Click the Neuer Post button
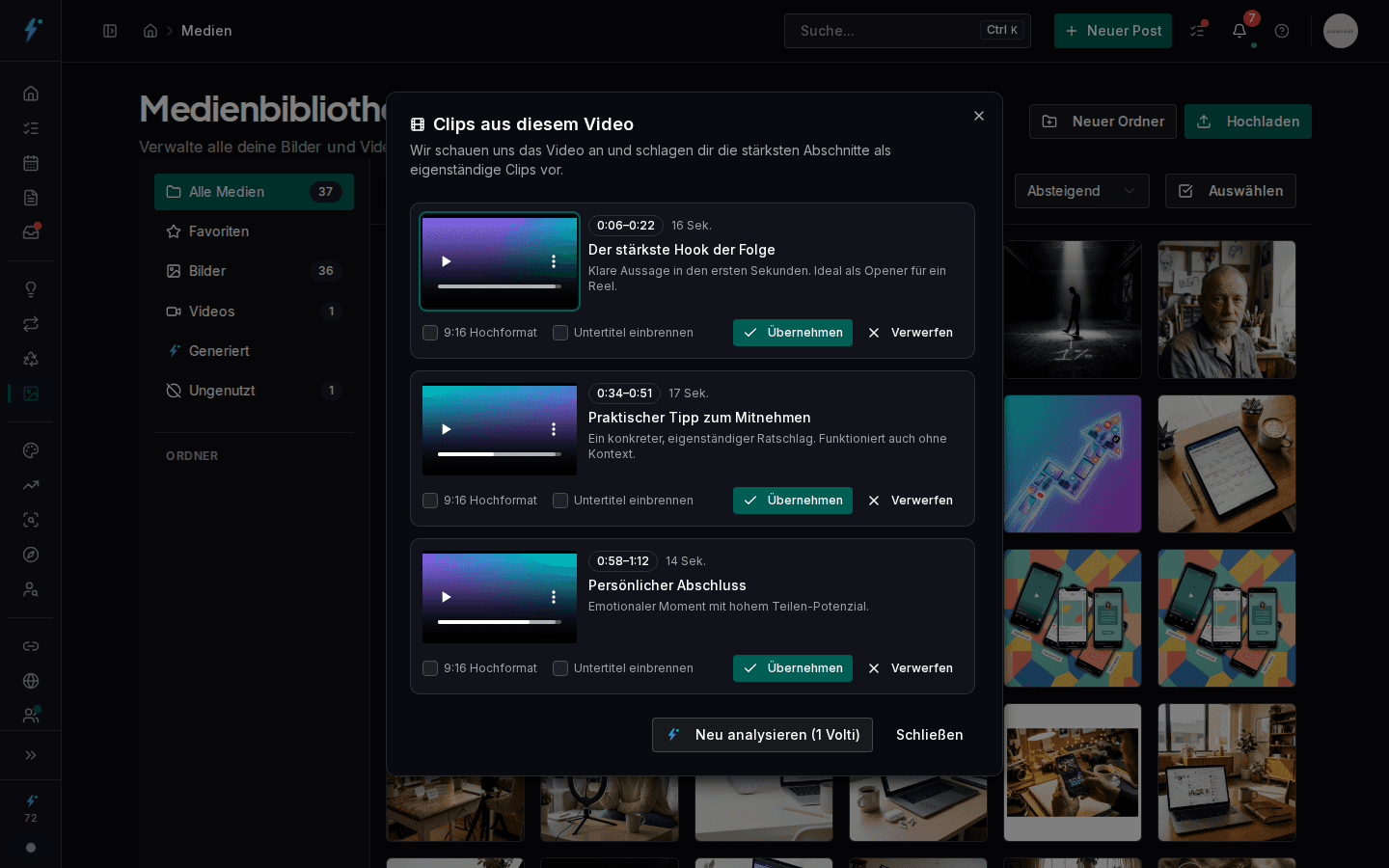Image resolution: width=1389 pixels, height=868 pixels. point(1113,31)
